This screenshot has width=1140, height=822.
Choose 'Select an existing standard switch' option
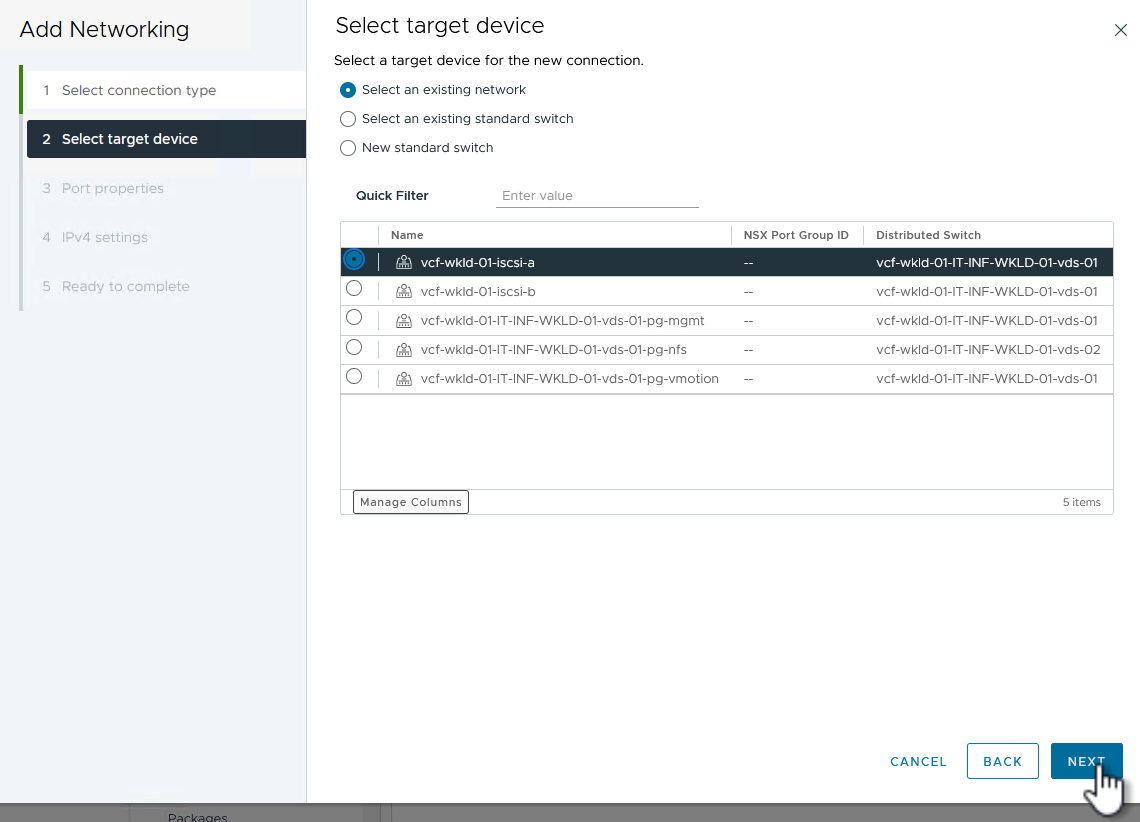348,119
